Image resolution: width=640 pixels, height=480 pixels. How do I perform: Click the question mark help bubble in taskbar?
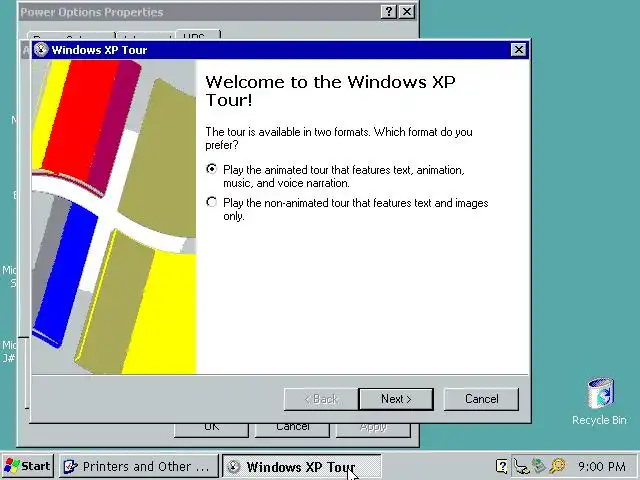(x=502, y=466)
